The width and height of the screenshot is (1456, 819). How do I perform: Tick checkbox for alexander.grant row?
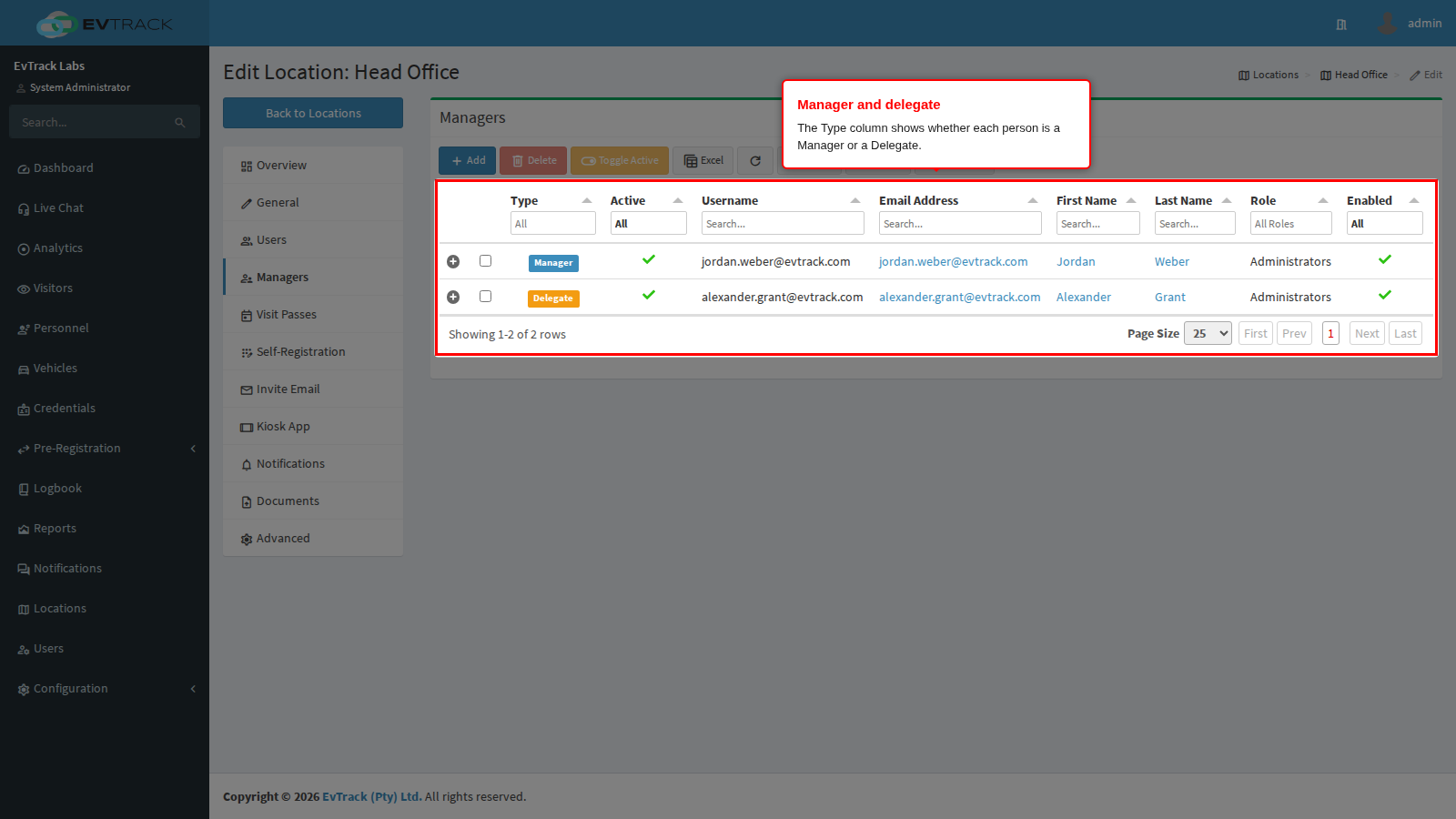pos(485,297)
